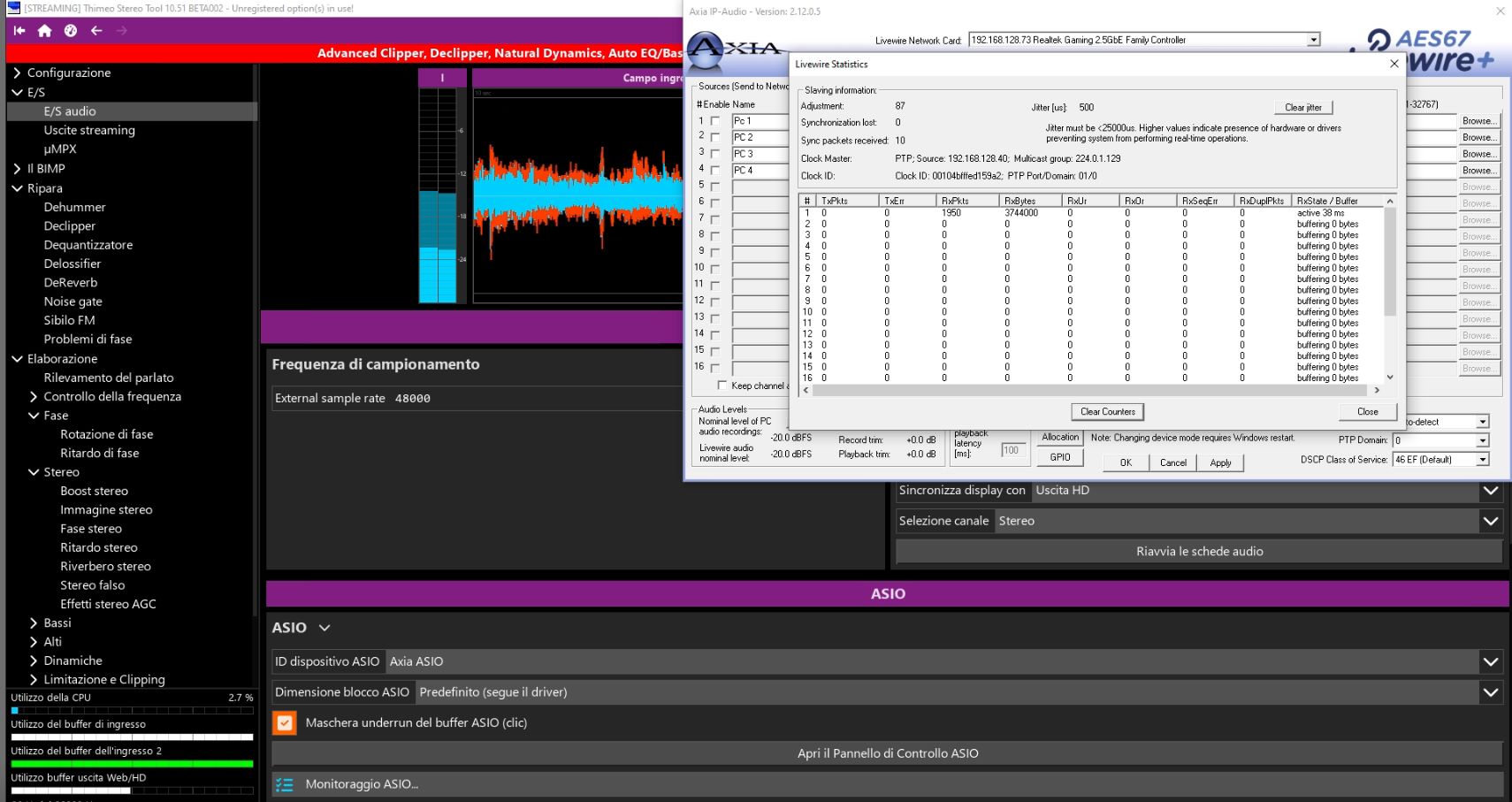Click the forward arrow in the purple toolbar
1512x802 pixels.
(x=122, y=31)
